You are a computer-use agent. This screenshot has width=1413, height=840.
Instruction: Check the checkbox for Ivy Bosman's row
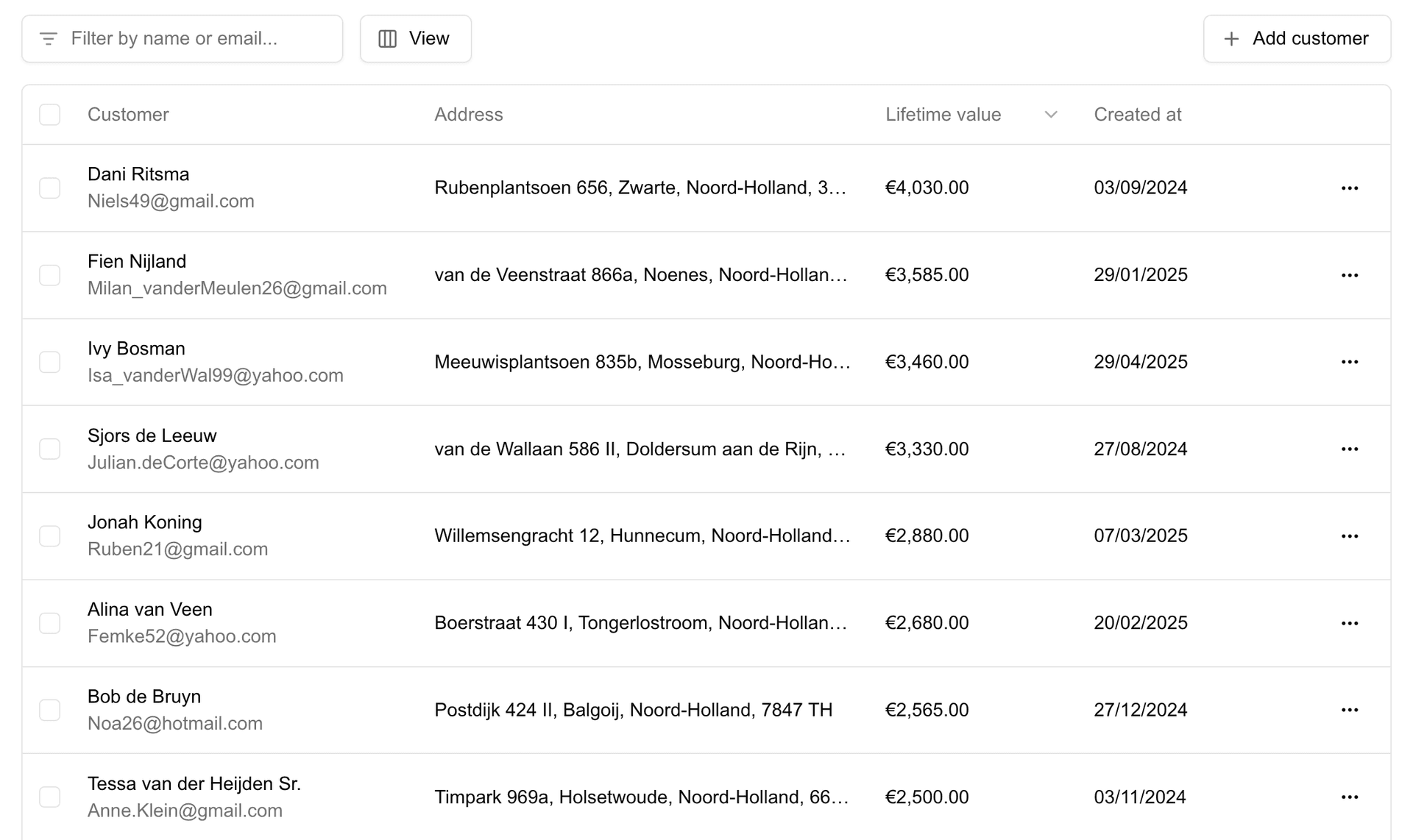(49, 361)
